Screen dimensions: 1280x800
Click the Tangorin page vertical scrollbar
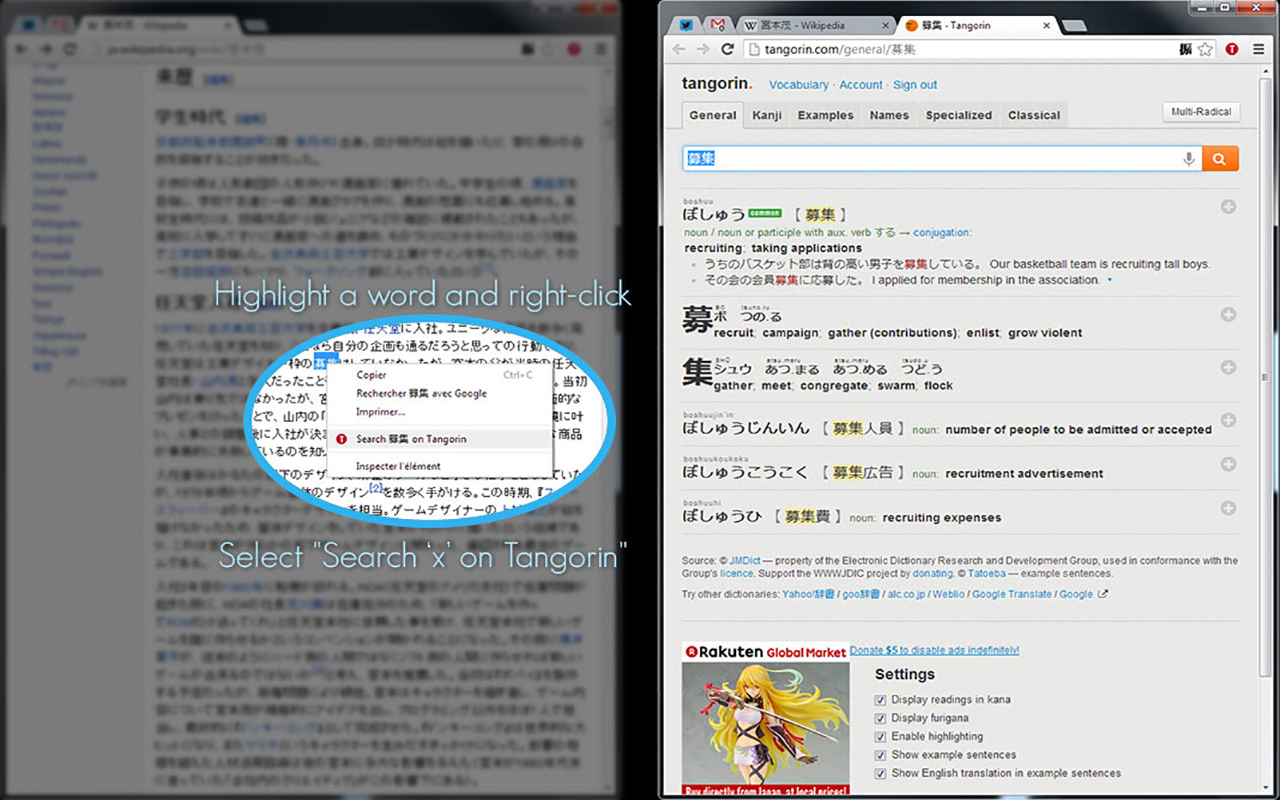pyautogui.click(x=1265, y=378)
